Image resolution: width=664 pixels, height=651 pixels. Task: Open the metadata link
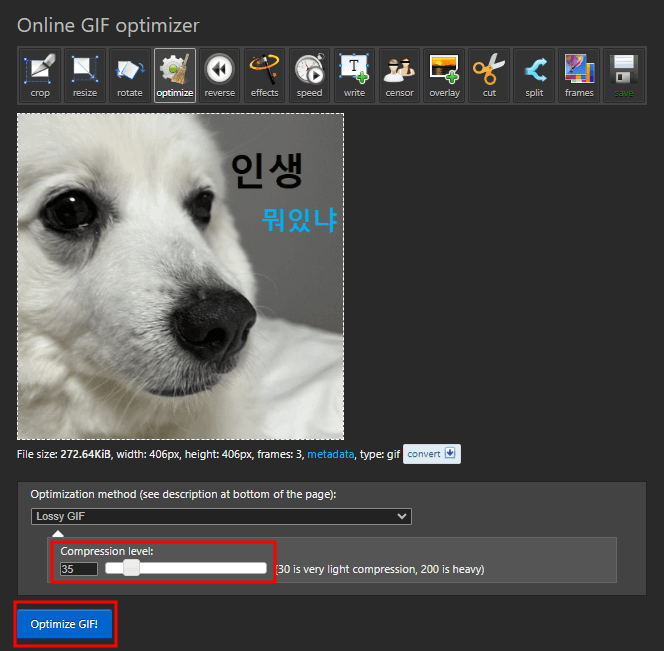click(x=330, y=454)
